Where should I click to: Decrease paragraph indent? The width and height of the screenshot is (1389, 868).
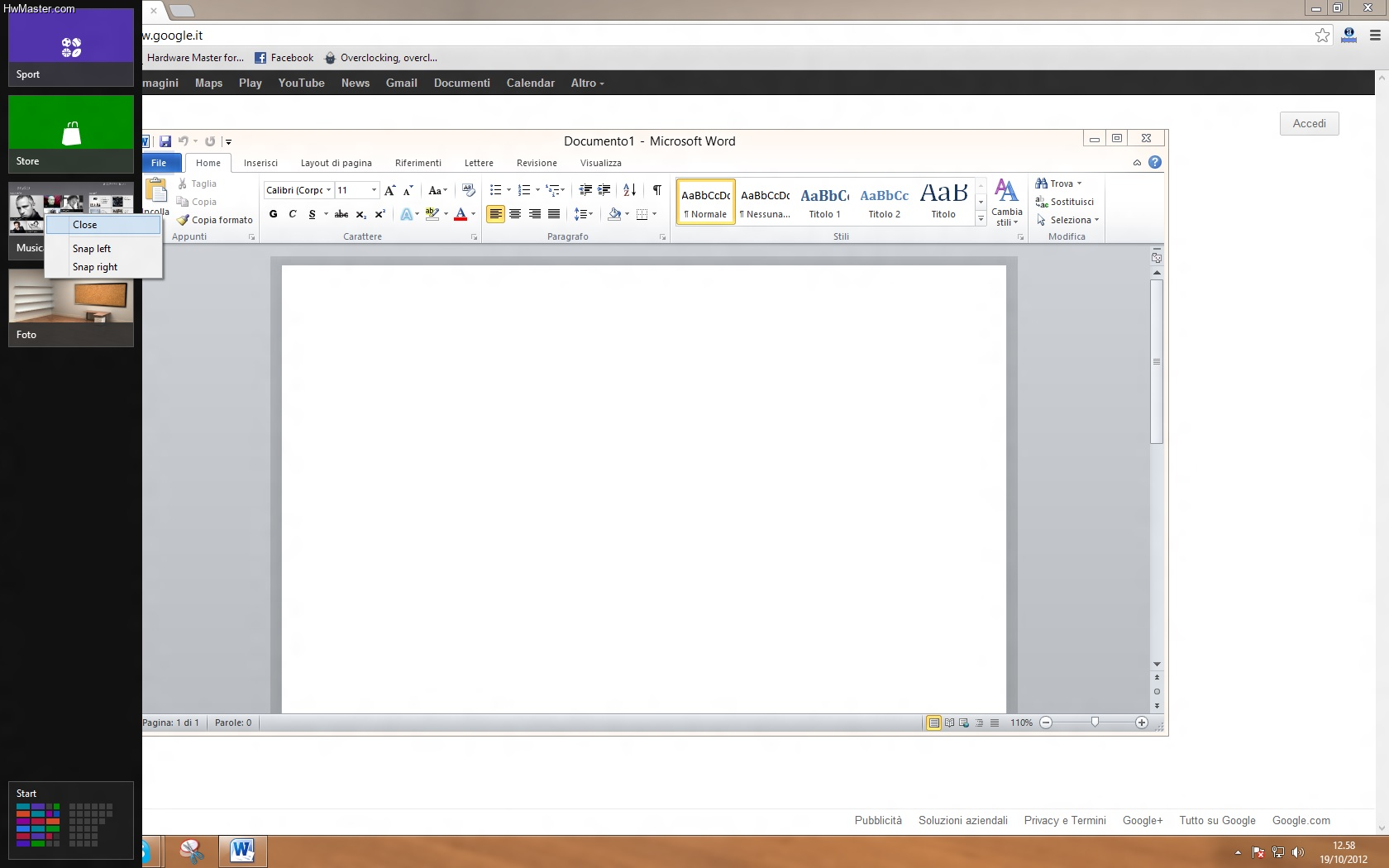585,190
